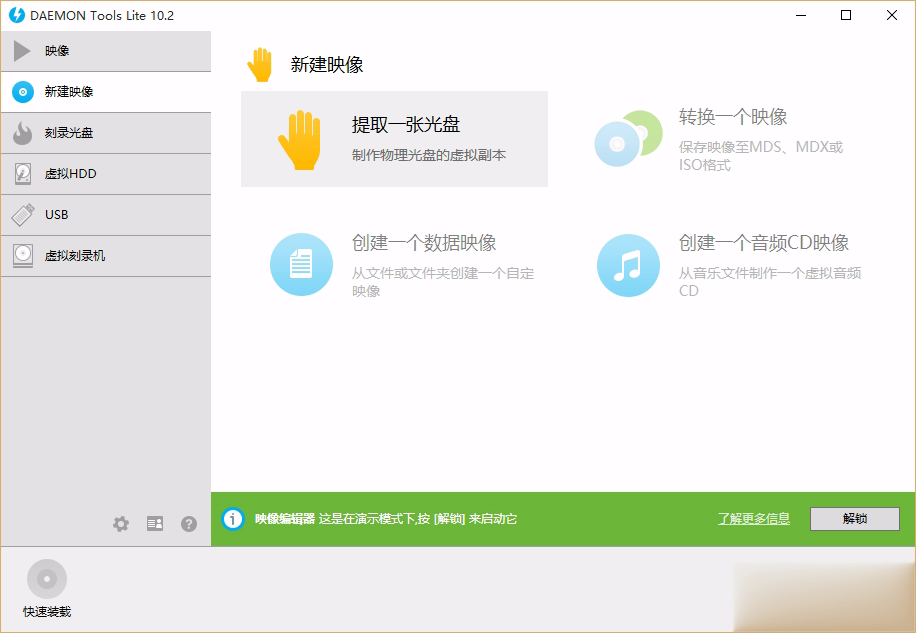Open settings with the gear icon
Image resolution: width=916 pixels, height=633 pixels.
click(121, 524)
